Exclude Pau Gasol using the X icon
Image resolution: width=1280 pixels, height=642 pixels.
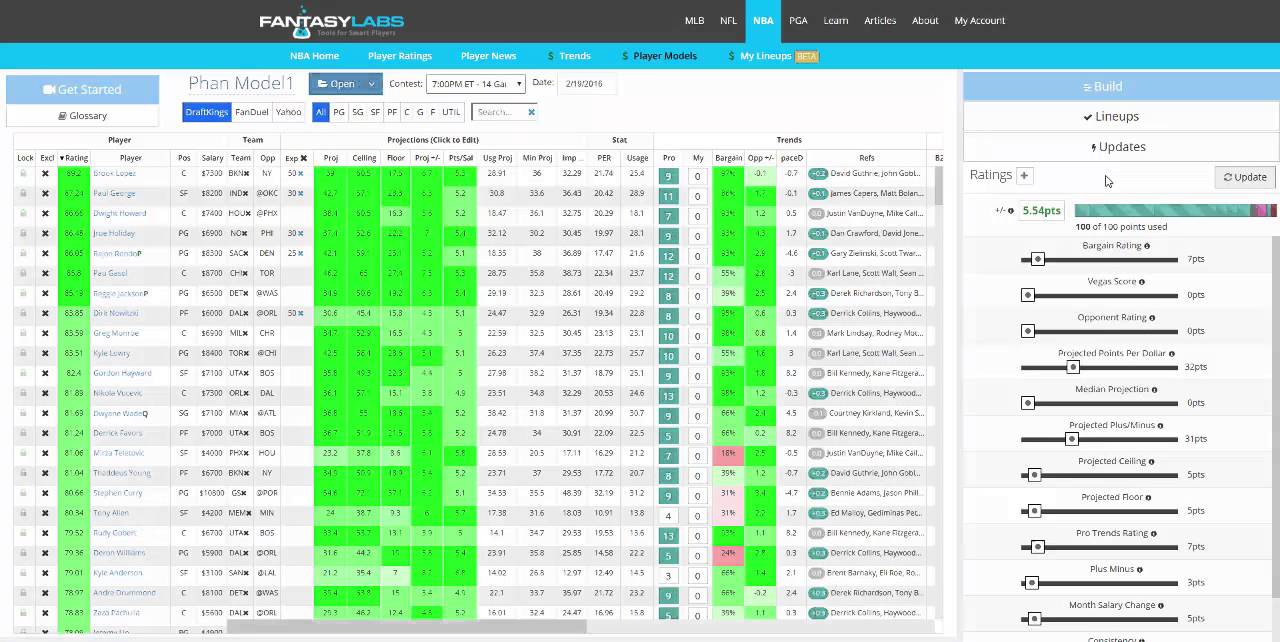point(45,273)
